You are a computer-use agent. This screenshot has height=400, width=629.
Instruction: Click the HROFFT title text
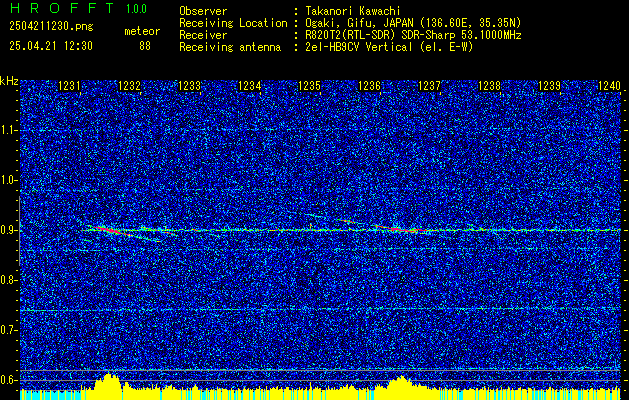pos(62,8)
